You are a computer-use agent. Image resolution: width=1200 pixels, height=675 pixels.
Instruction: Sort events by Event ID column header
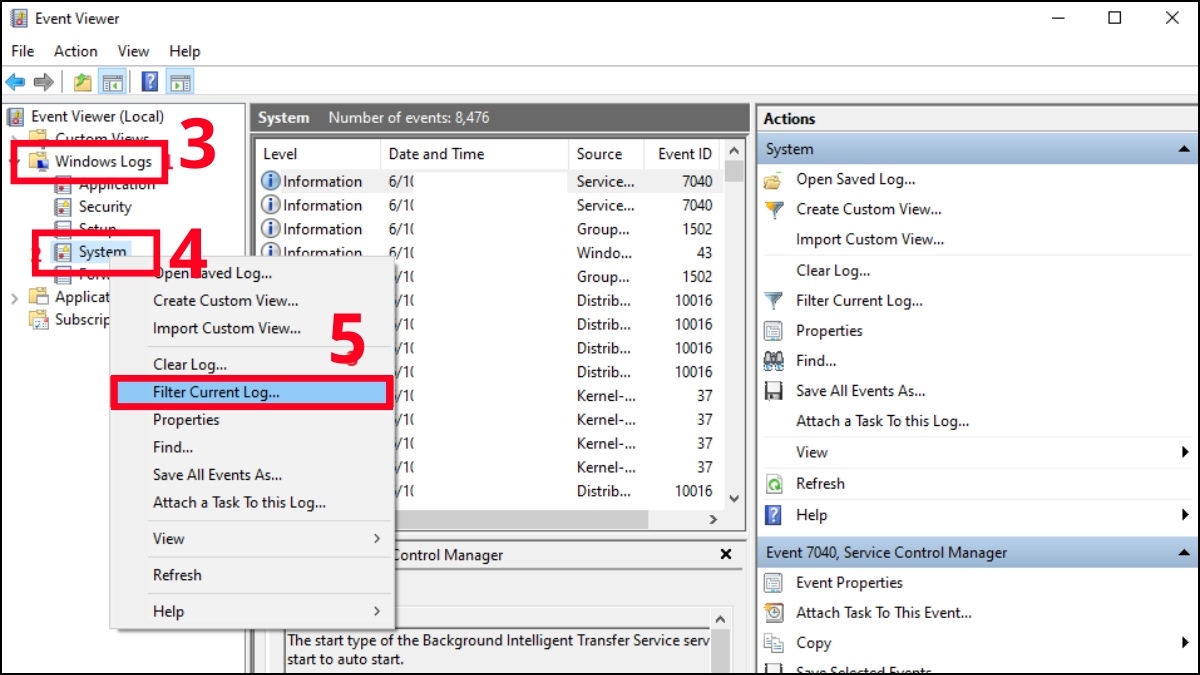tap(684, 154)
